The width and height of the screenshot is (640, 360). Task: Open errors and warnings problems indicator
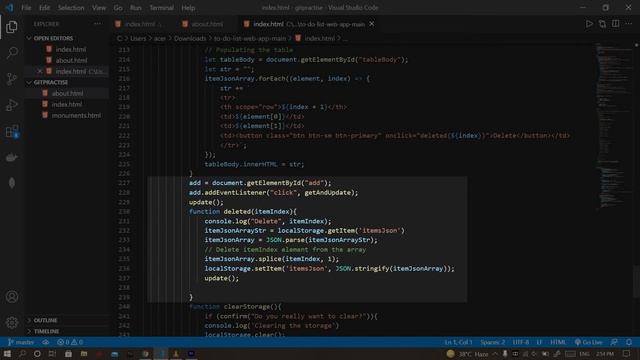pos(70,342)
